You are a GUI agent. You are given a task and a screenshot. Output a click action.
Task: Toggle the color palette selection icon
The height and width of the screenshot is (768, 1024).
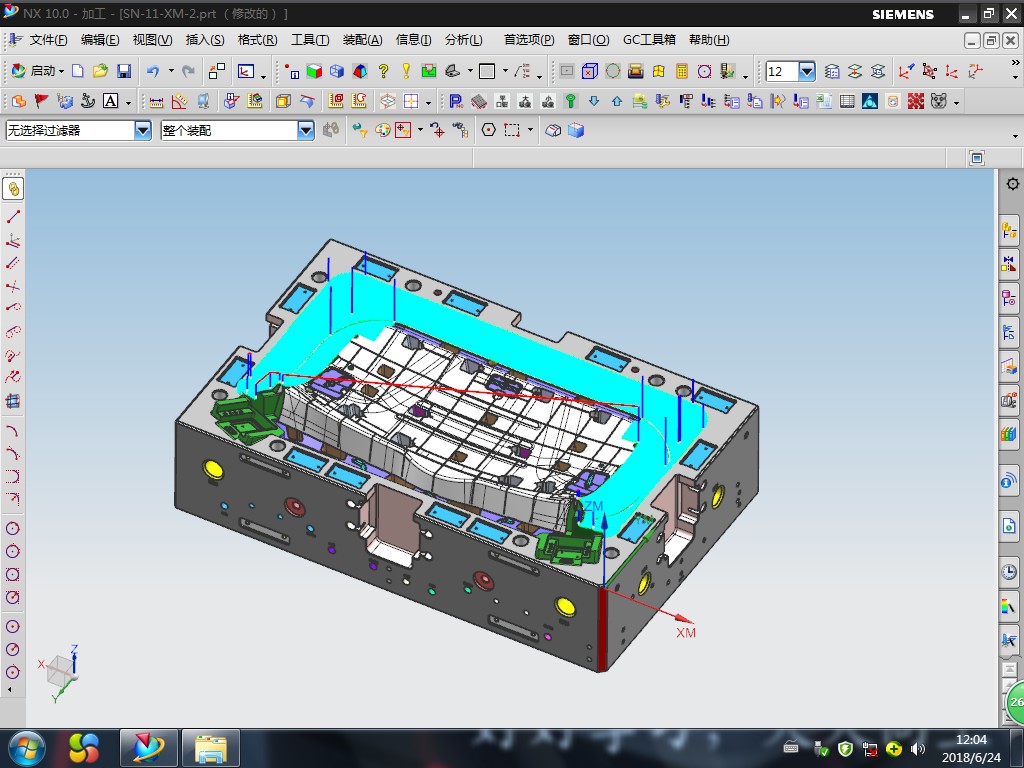tap(382, 130)
